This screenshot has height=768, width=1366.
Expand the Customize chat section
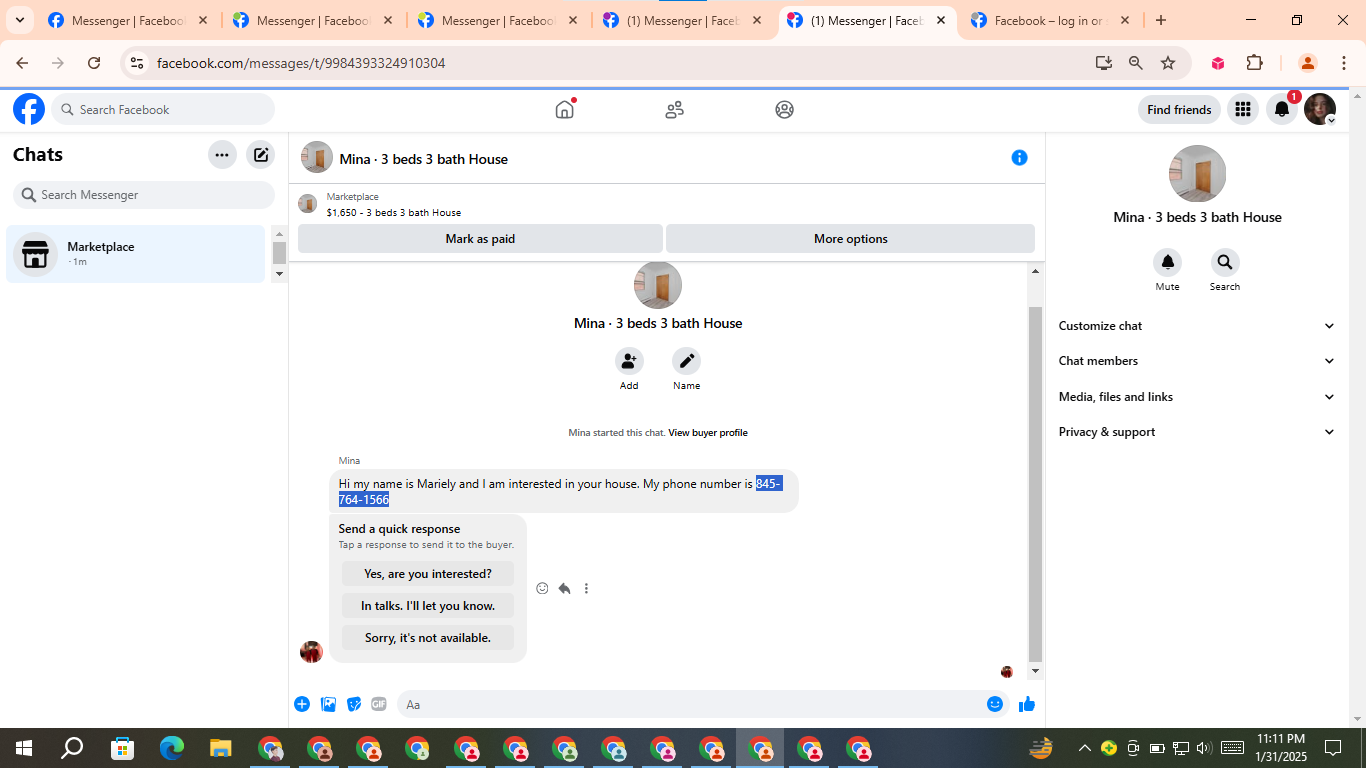pyautogui.click(x=1197, y=326)
